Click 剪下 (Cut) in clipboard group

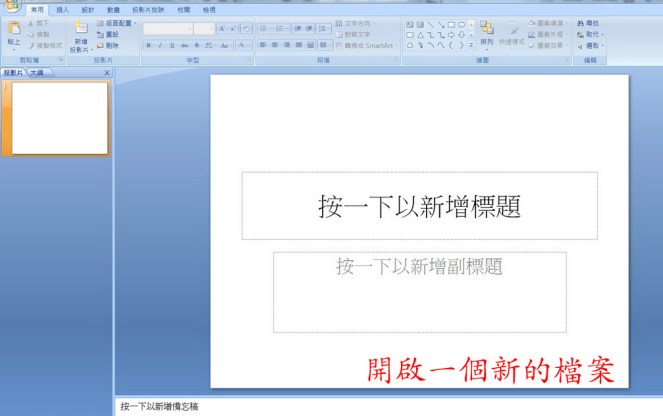[x=39, y=23]
